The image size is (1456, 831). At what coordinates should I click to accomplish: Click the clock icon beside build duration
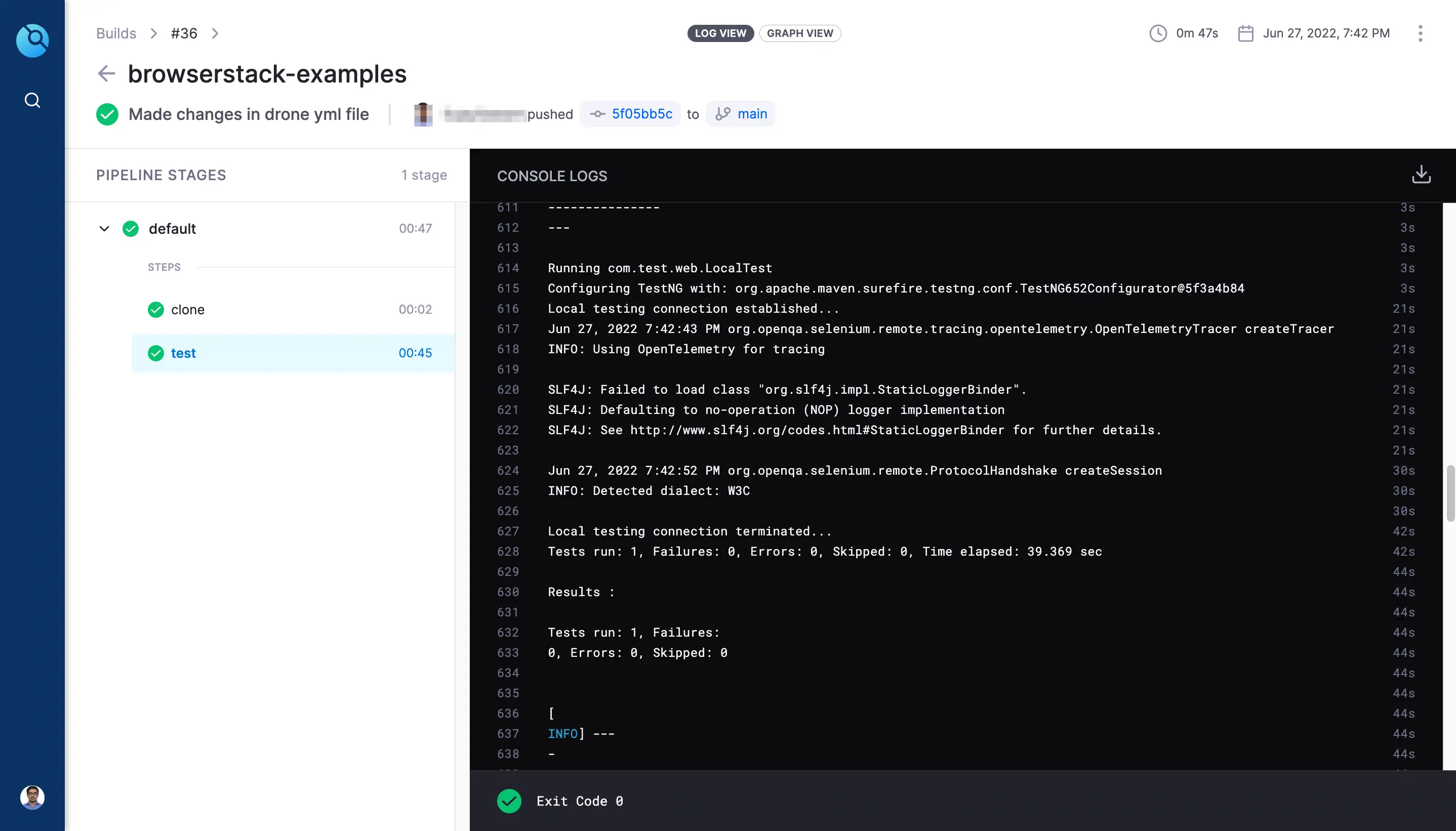(1157, 33)
